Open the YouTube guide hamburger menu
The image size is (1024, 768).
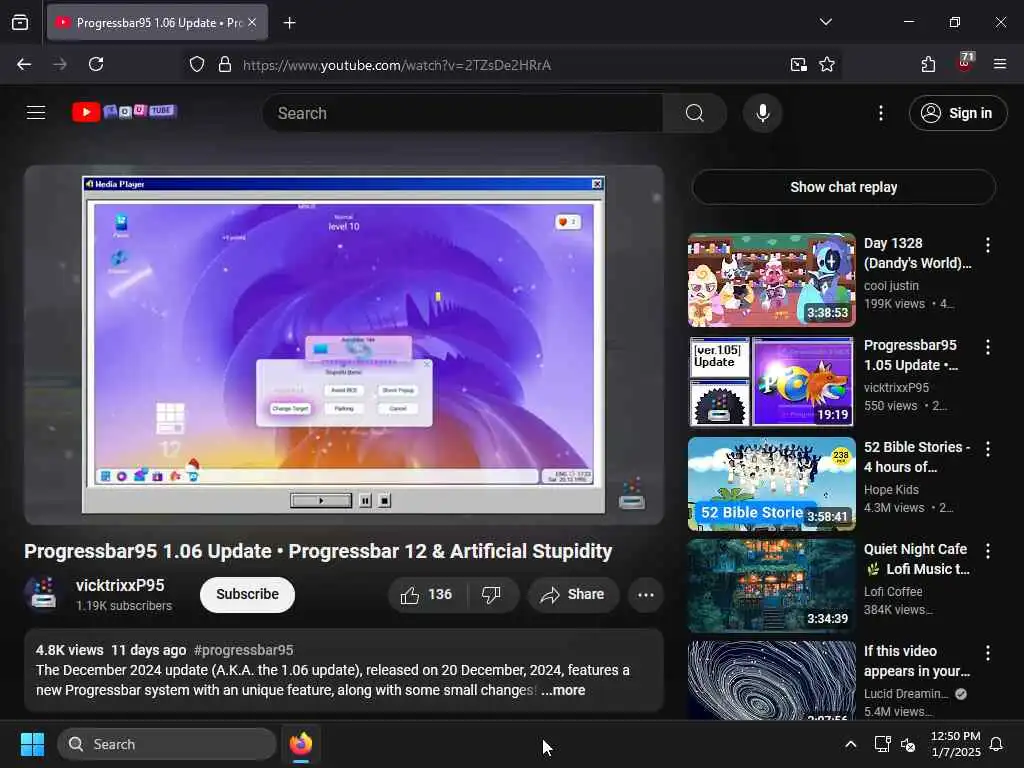[x=36, y=113]
